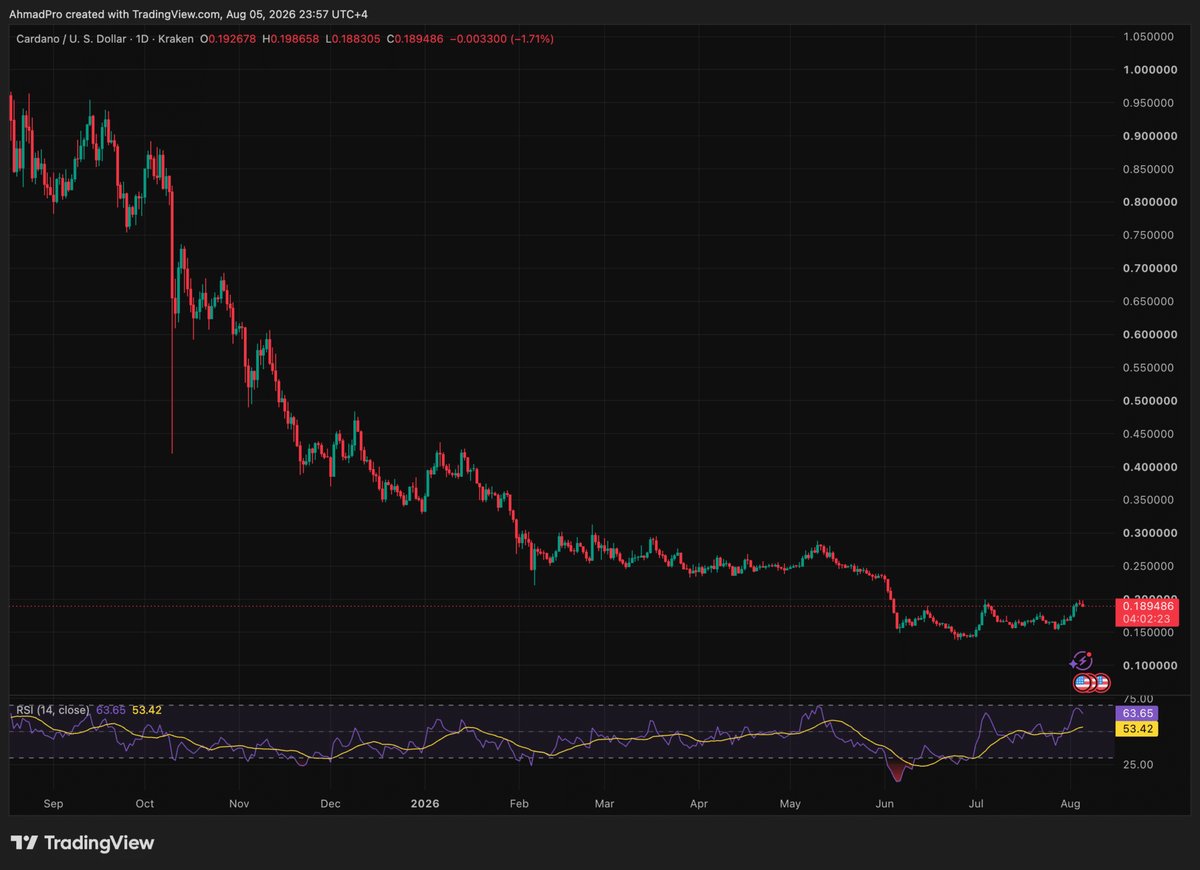Click the 0.350000 price scale label
The height and width of the screenshot is (870, 1200).
(1149, 500)
